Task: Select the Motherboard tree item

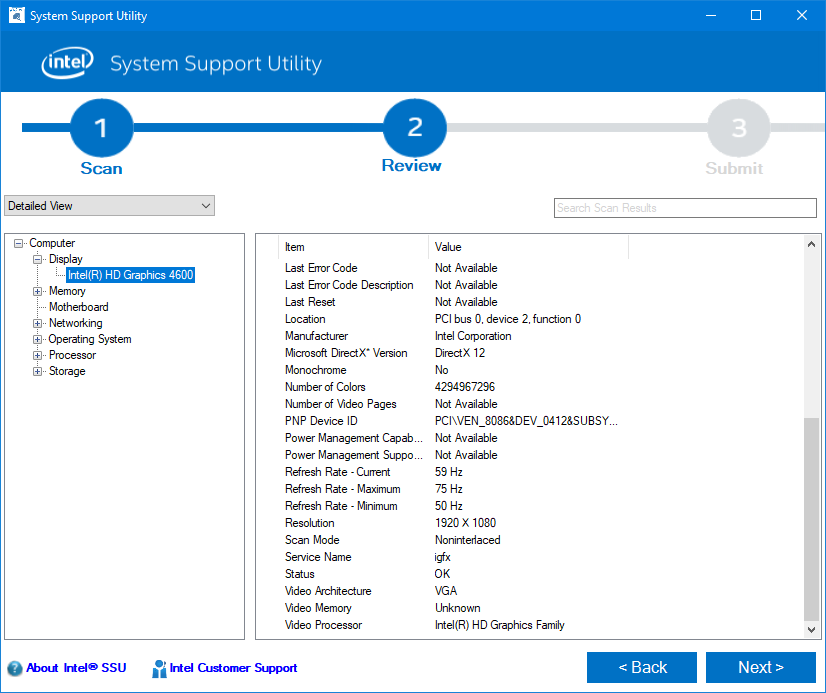Action: pos(78,307)
